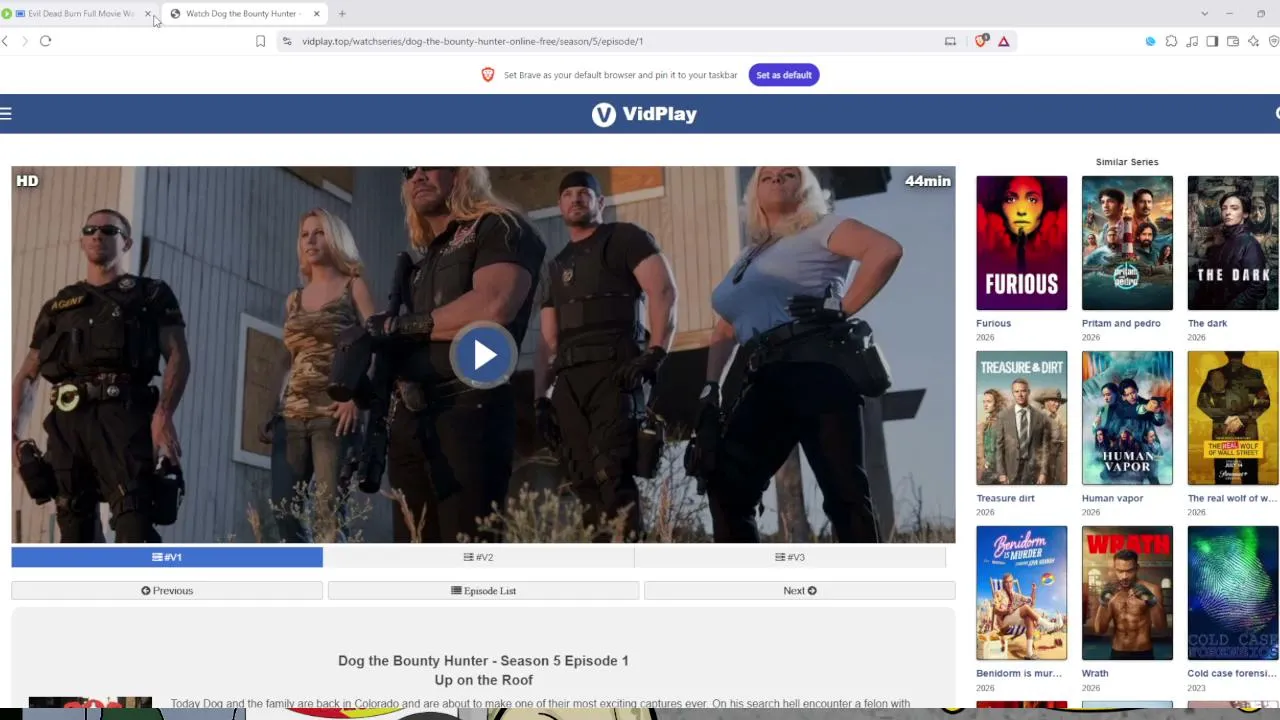Click the 'Up on the Roof' episode title
The width and height of the screenshot is (1280, 720).
pyautogui.click(x=483, y=680)
